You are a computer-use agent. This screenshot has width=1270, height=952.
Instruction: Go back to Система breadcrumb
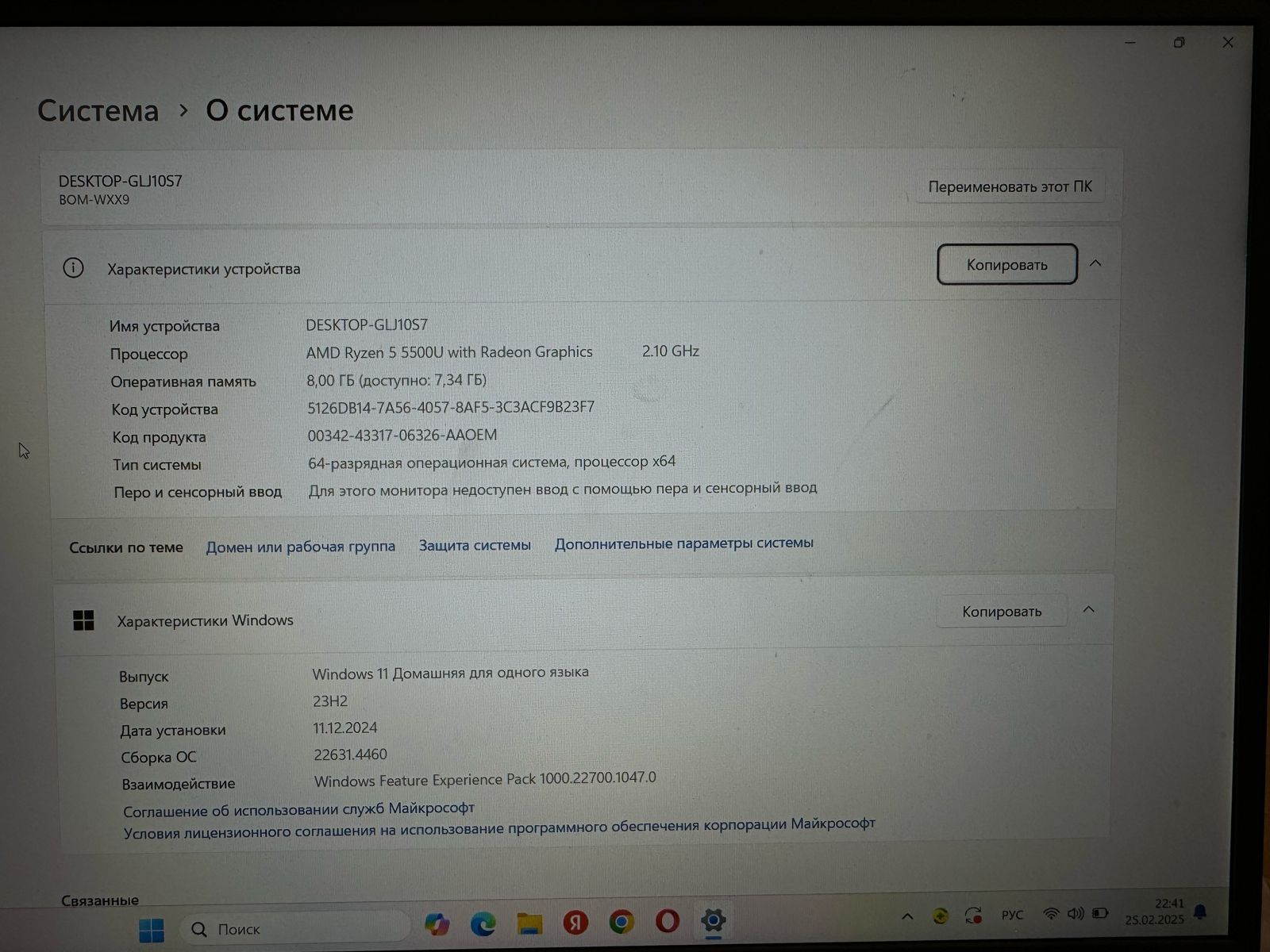point(98,111)
